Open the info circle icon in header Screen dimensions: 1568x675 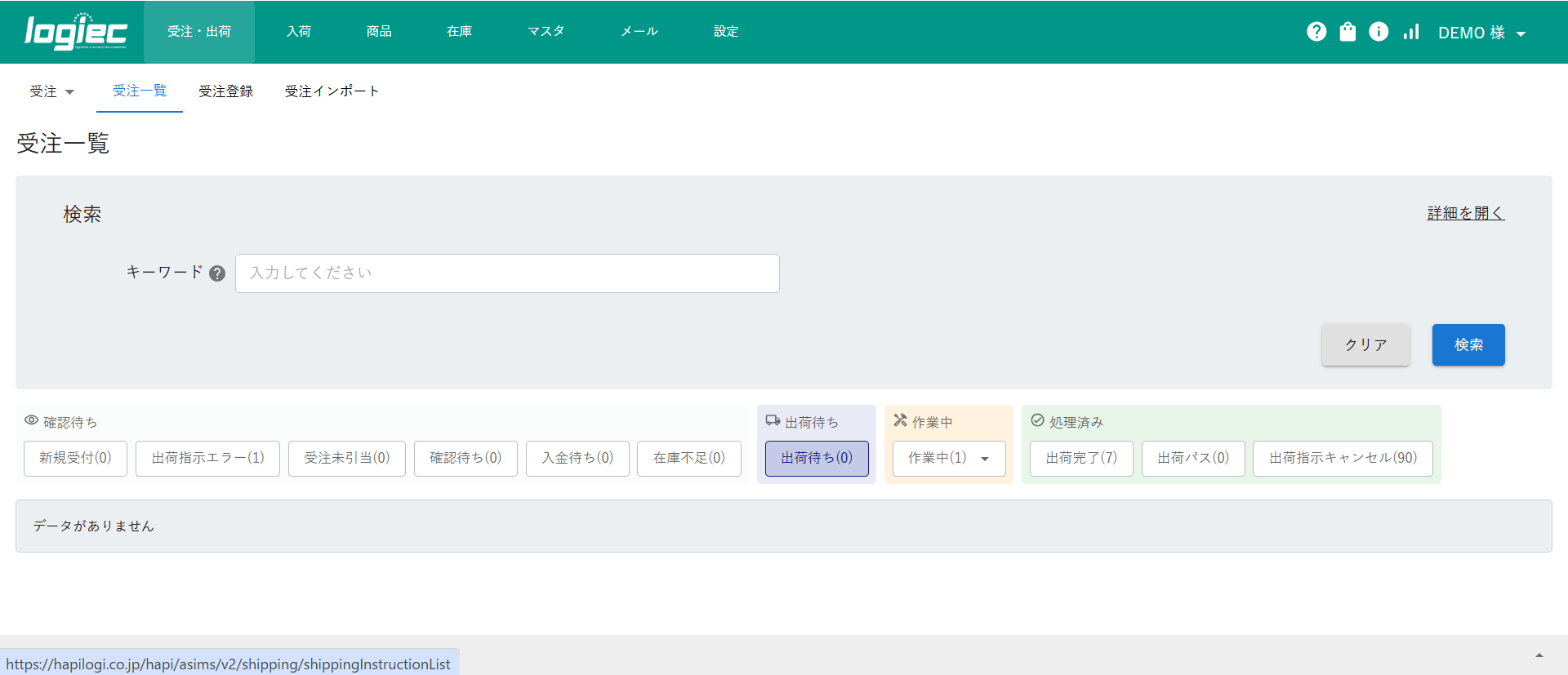click(1379, 32)
